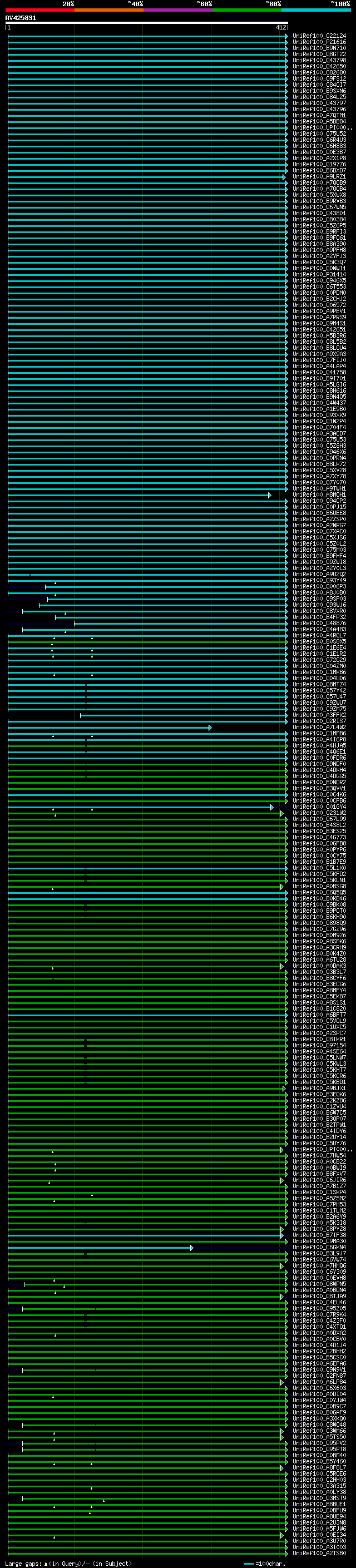Click hit label UniRef100_A9LRZ1

(x=319, y=176)
